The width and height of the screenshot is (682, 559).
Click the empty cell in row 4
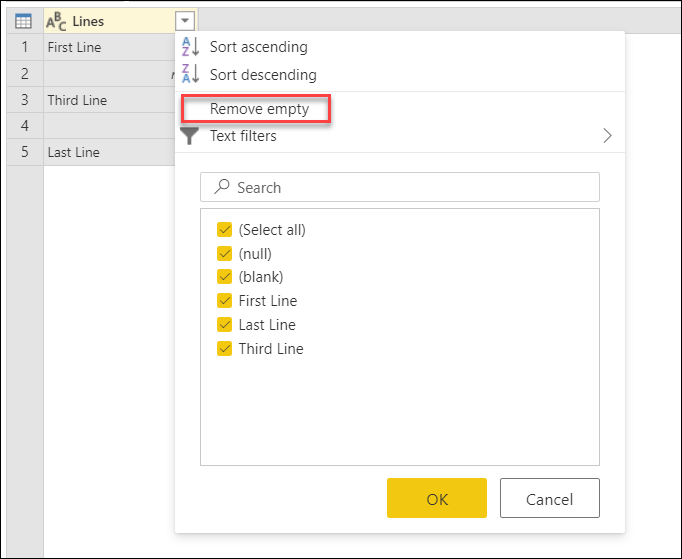tap(109, 126)
